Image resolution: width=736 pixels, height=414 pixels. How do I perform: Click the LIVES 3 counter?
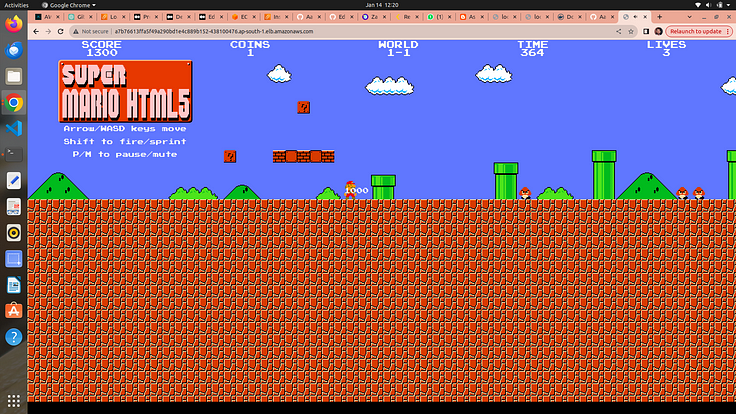(667, 48)
